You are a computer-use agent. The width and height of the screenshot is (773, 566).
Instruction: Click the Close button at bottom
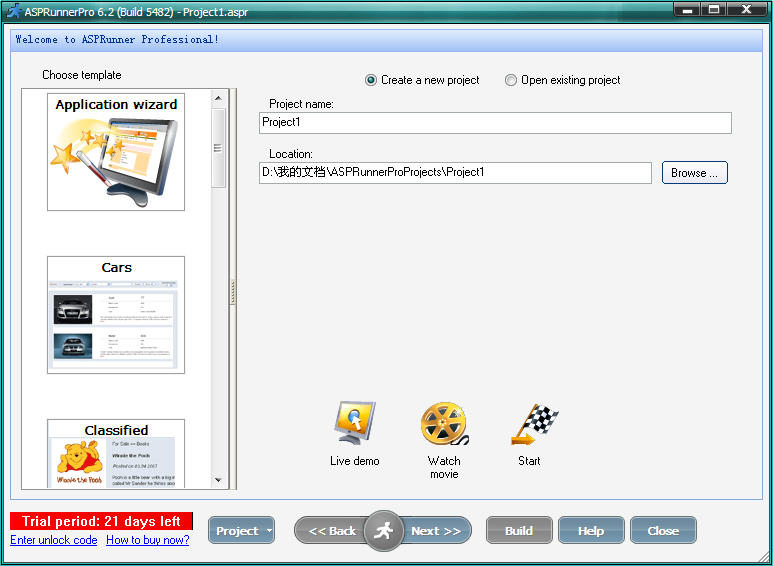point(664,531)
